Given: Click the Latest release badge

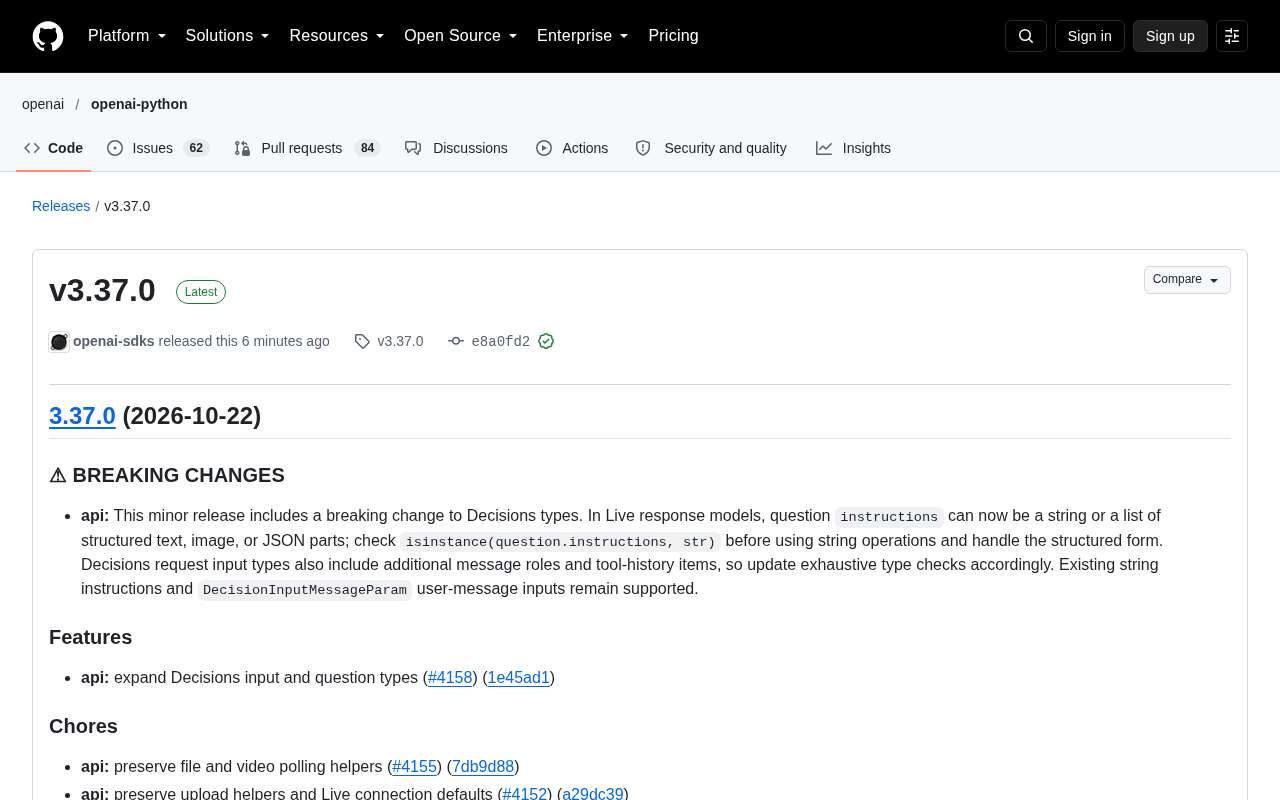Looking at the screenshot, I should pos(201,292).
